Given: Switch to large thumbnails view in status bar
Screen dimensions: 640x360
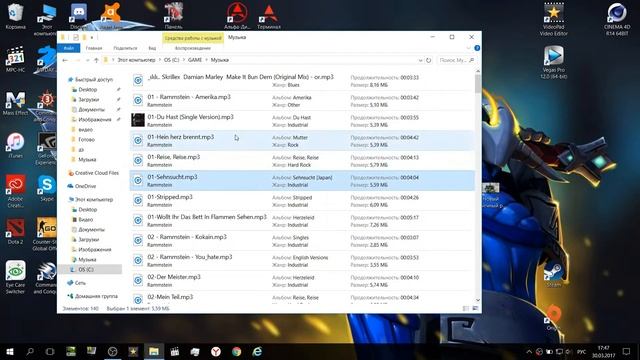Looking at the screenshot, I should point(475,309).
